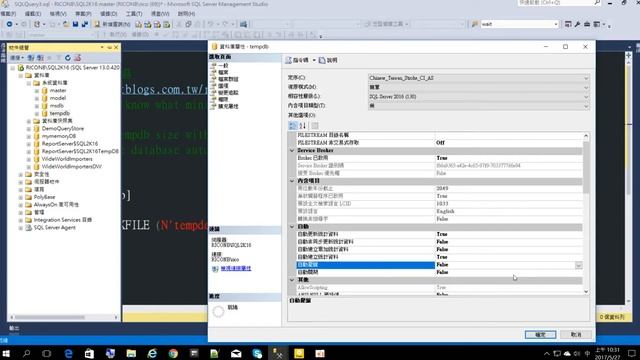640x360 pixels.
Task: Click the view connection properties link
Action: point(236,269)
